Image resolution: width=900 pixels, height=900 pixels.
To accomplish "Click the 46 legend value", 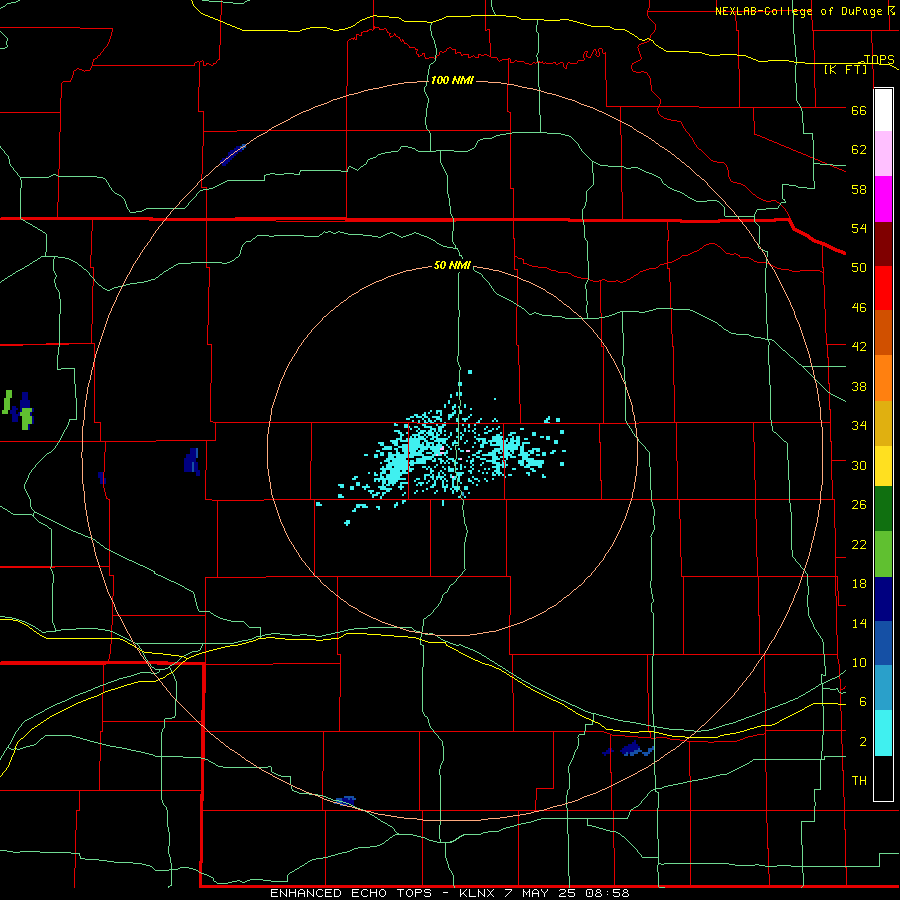I will 859,308.
